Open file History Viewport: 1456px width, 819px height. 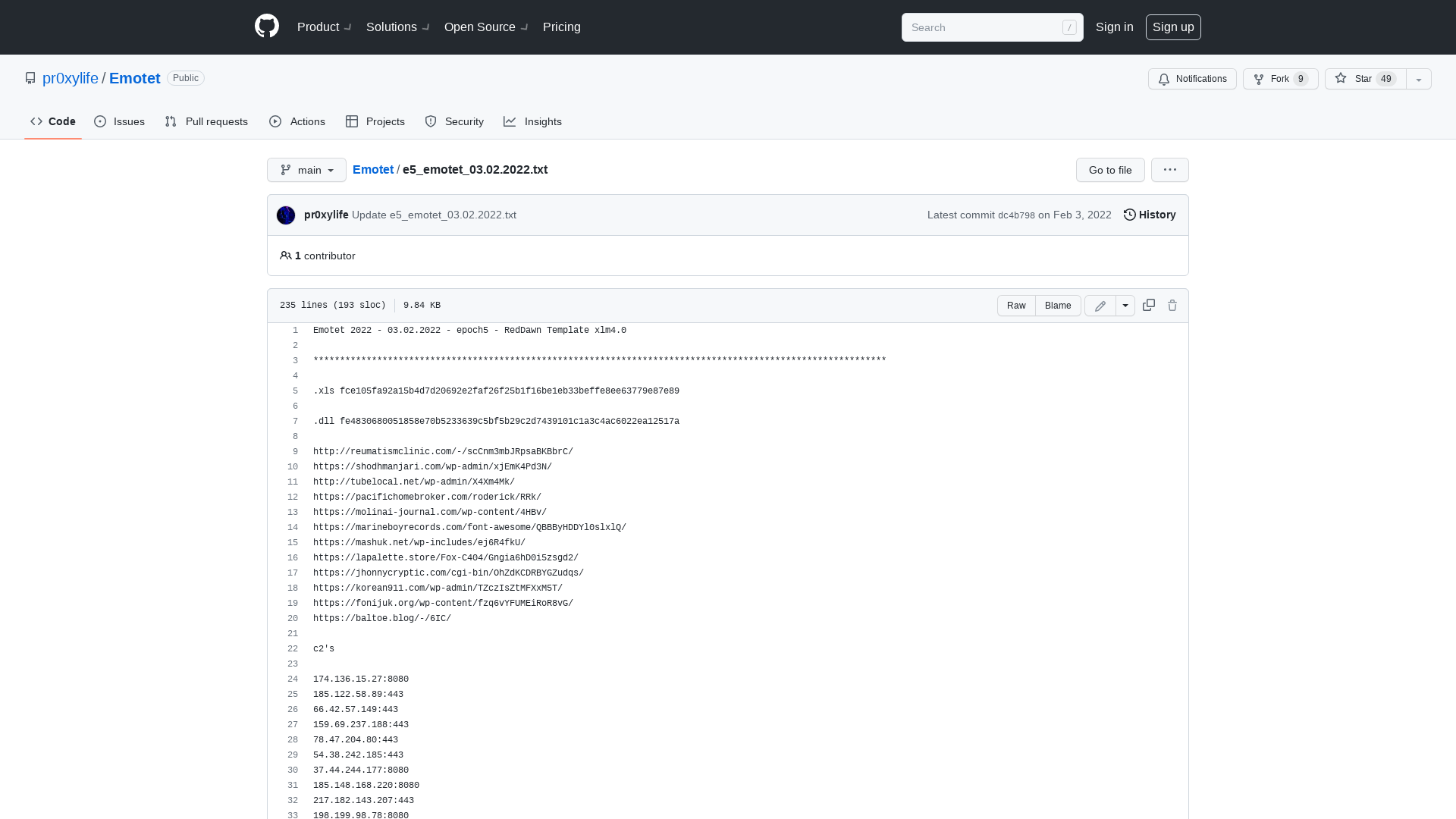pos(1150,215)
